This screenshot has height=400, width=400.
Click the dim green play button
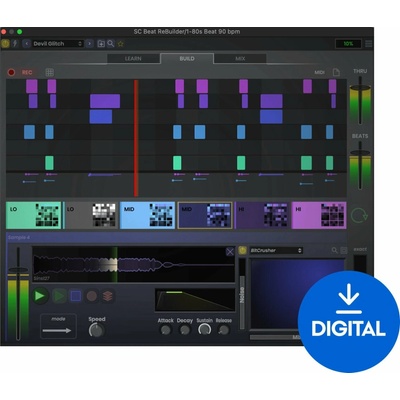click(x=59, y=296)
